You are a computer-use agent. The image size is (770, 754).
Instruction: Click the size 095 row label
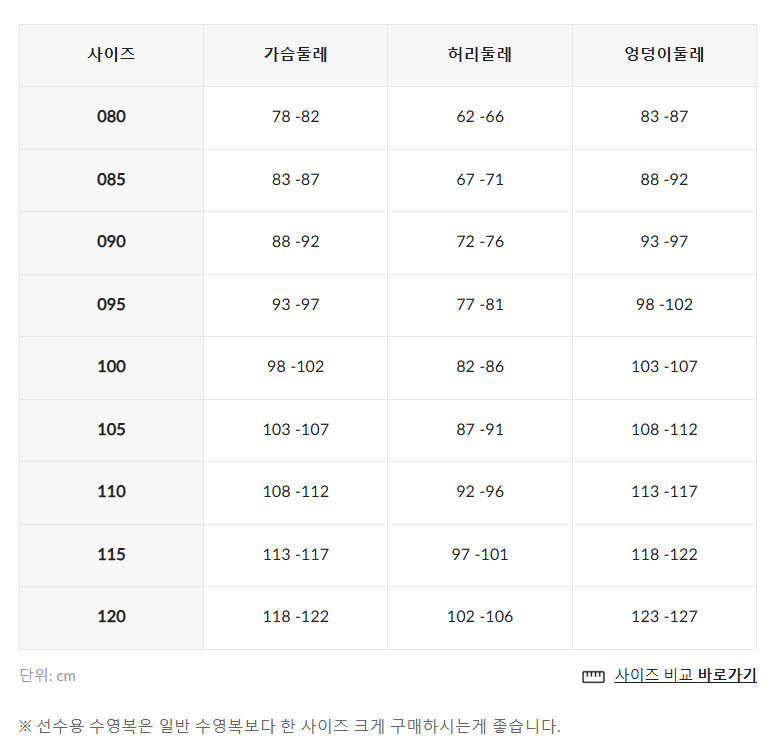point(111,305)
